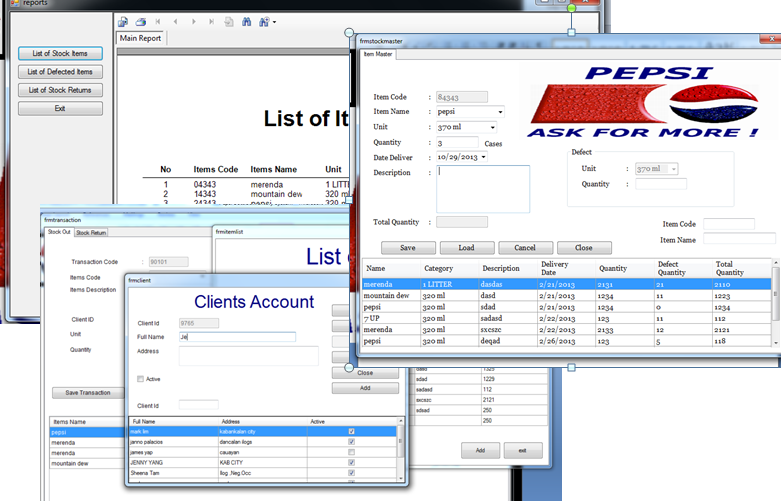781x501 pixels.
Task: Open the Defect Unit dropdown
Action: click(673, 169)
